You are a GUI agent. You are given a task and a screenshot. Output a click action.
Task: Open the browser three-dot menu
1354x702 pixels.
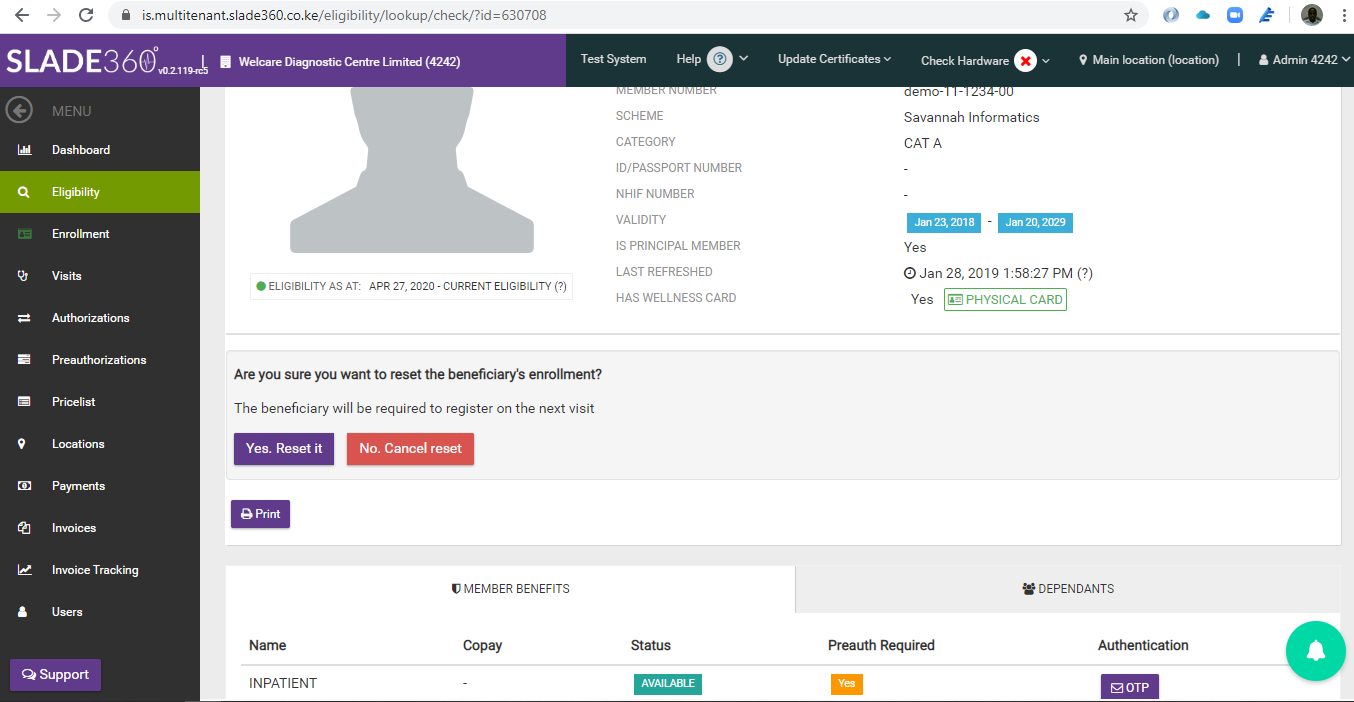pos(1342,15)
